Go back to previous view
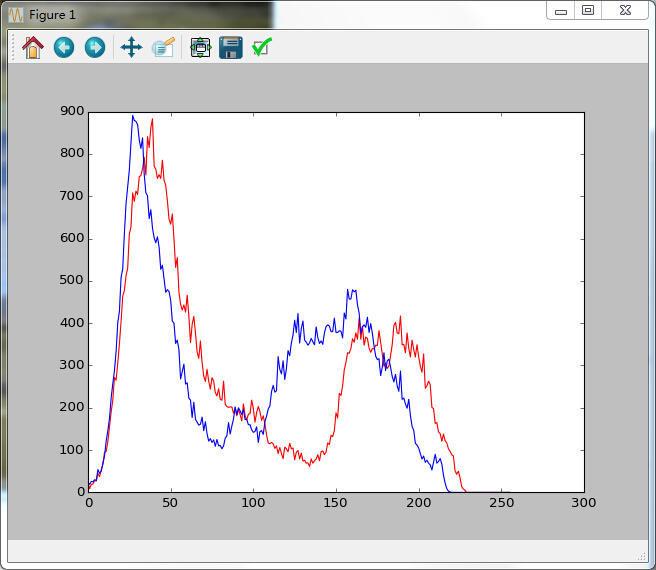Viewport: 656px width, 570px height. [64, 47]
